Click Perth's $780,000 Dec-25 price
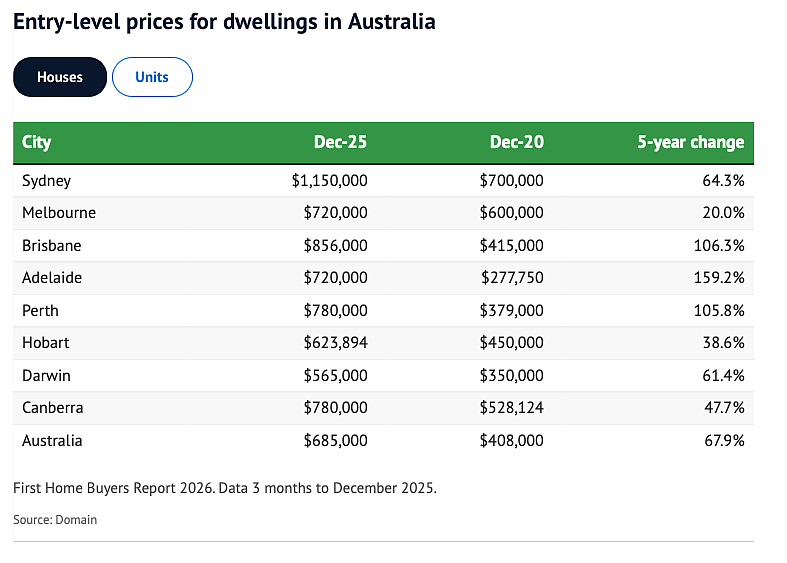Viewport: 787px width, 563px height. [x=335, y=311]
